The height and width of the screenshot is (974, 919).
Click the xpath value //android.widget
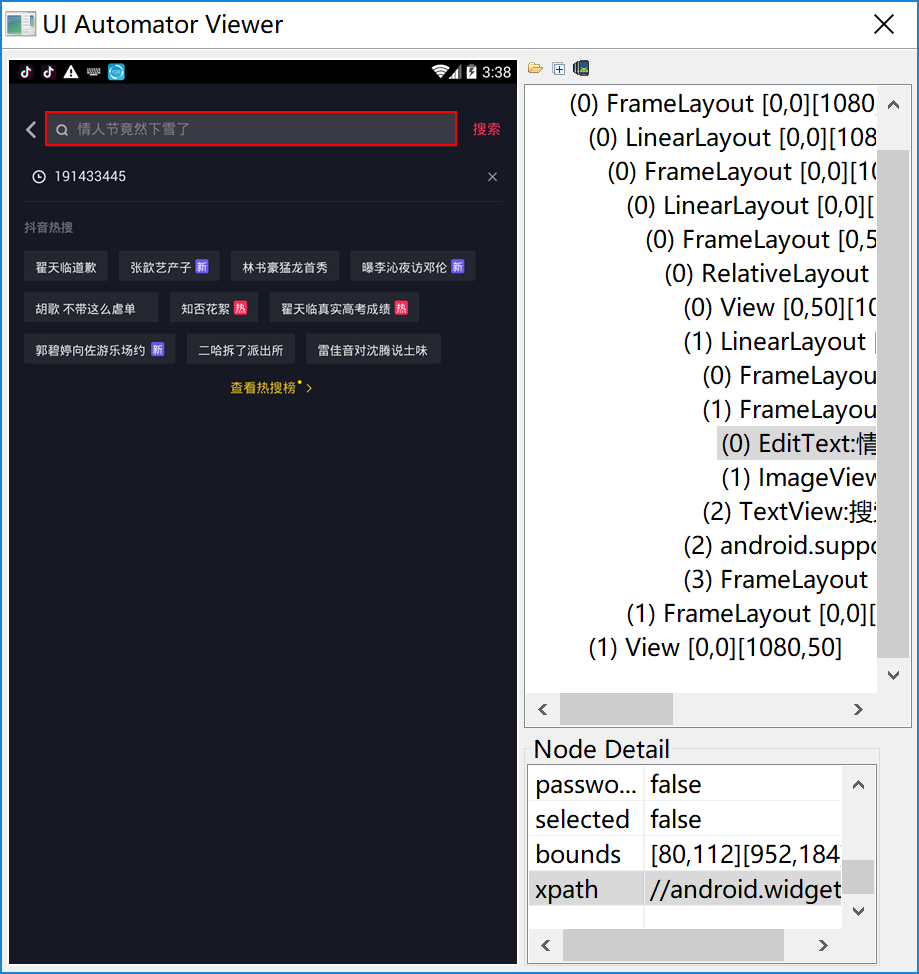744,889
